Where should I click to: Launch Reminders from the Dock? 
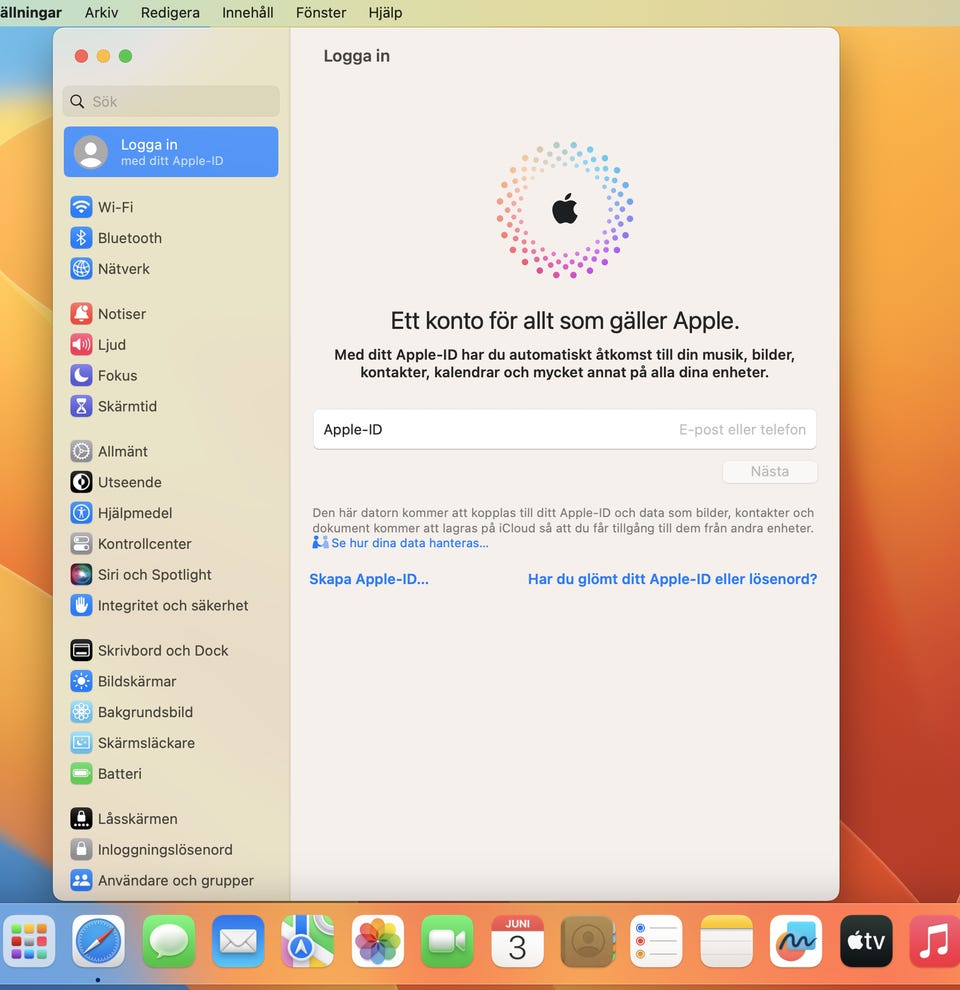coord(657,941)
